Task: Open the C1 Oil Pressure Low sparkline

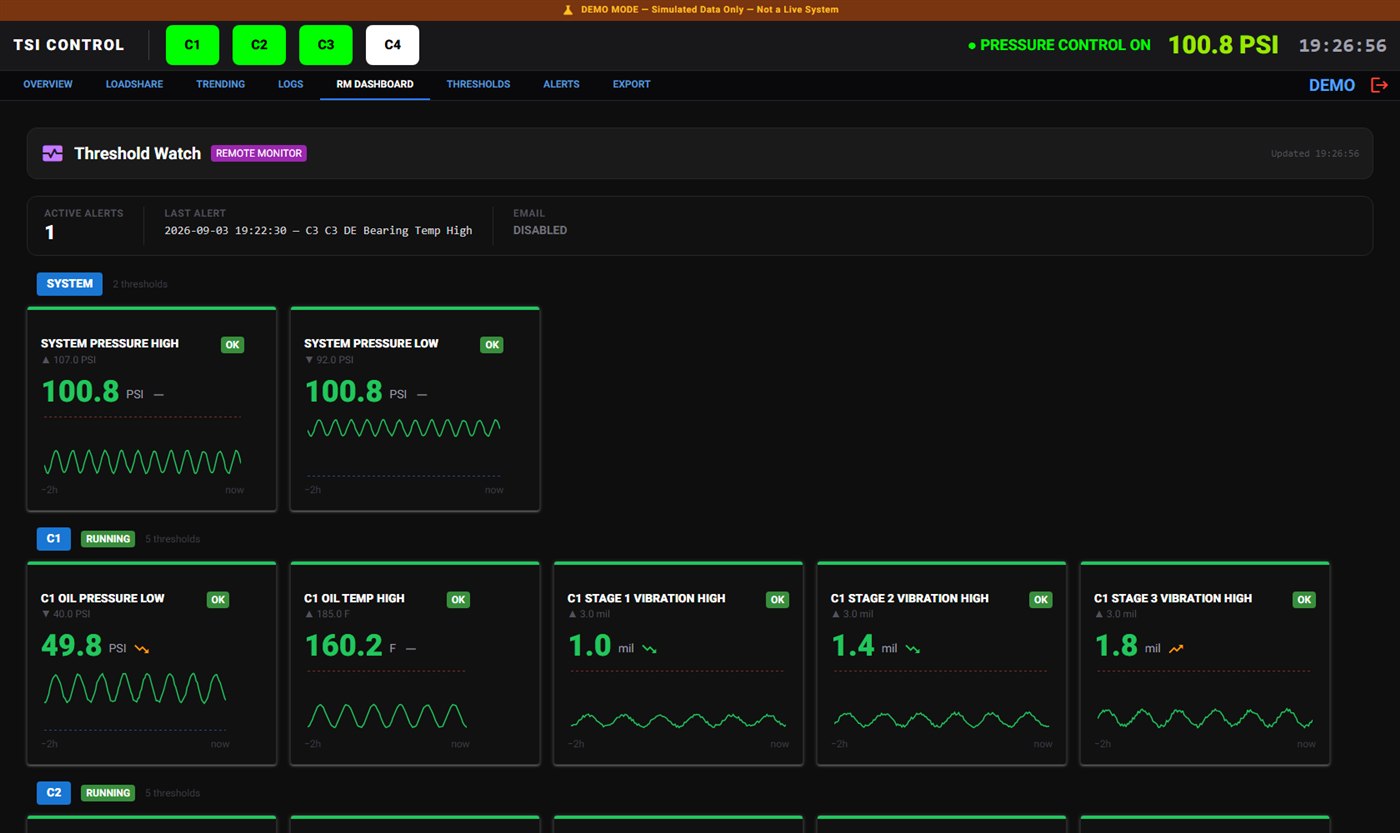Action: 135,702
